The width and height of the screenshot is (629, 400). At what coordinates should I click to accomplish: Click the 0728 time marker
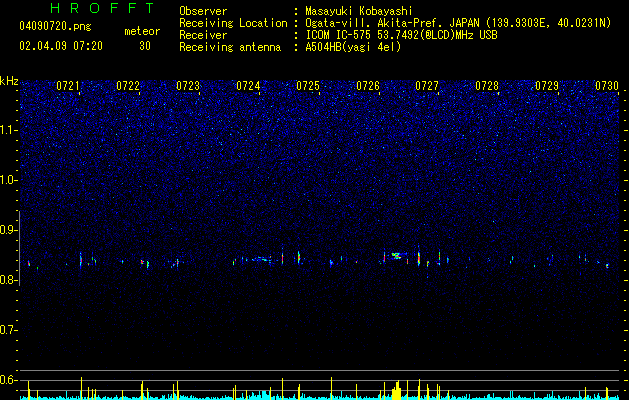point(487,86)
